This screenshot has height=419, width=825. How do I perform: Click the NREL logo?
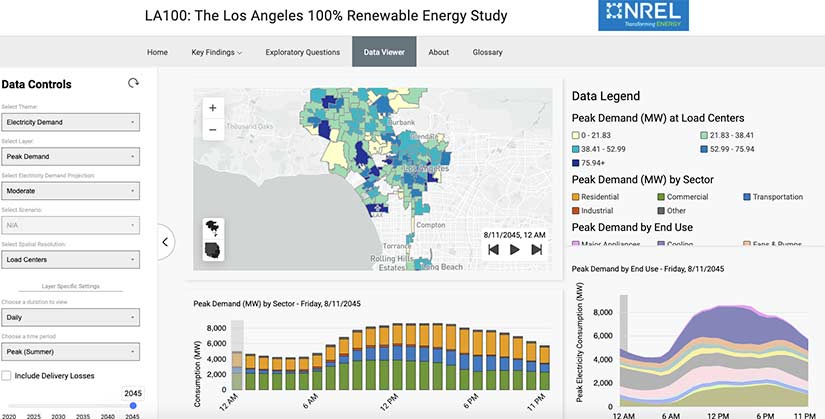643,15
